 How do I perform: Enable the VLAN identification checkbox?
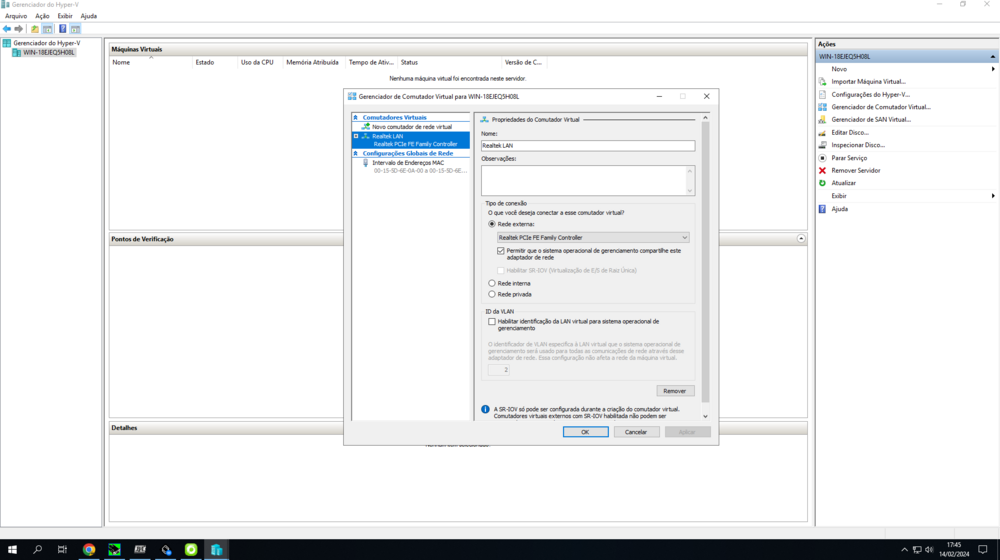pos(492,322)
